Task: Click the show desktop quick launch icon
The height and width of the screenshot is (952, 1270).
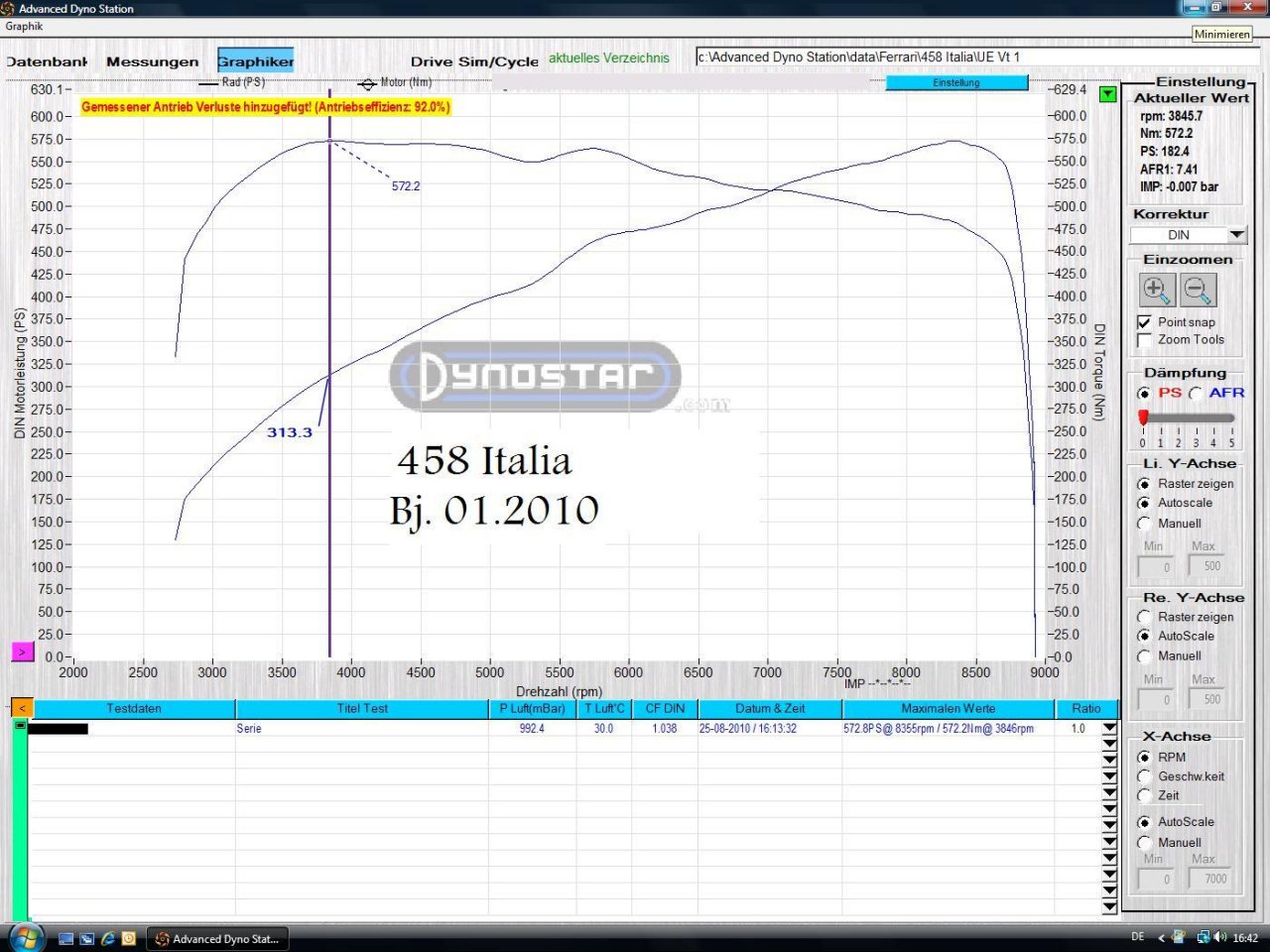Action: tap(65, 938)
